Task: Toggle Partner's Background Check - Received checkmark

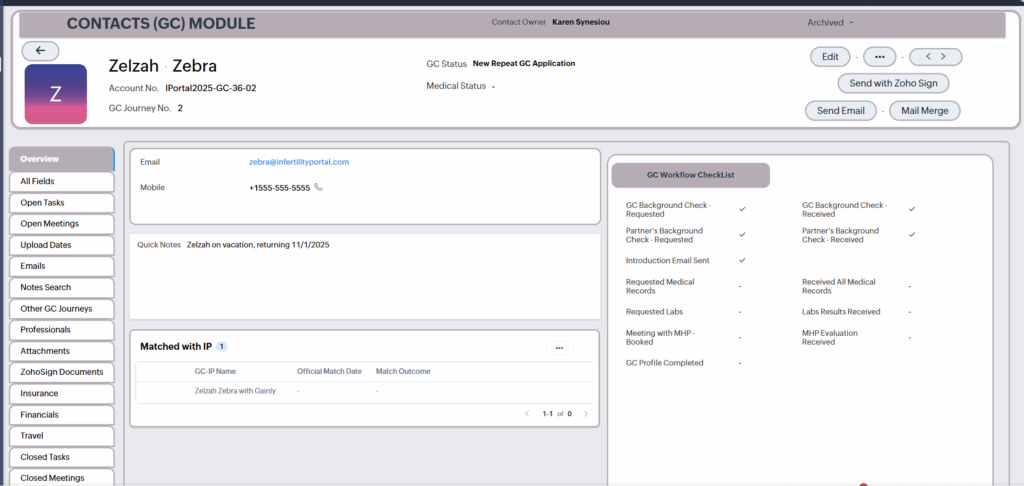Action: tap(912, 234)
